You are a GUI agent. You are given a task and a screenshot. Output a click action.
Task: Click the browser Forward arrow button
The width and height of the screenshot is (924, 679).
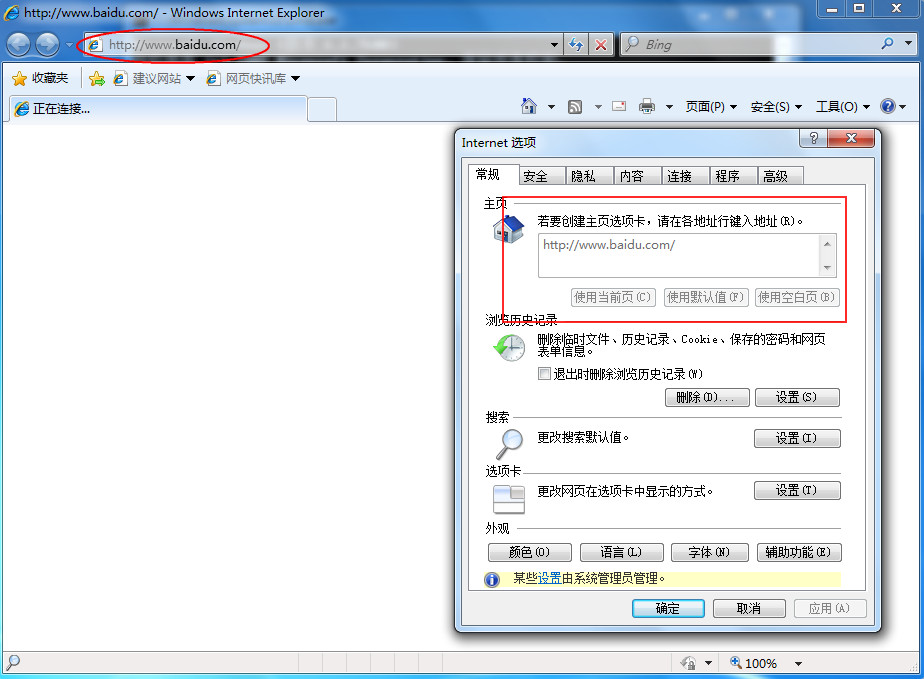[x=48, y=45]
